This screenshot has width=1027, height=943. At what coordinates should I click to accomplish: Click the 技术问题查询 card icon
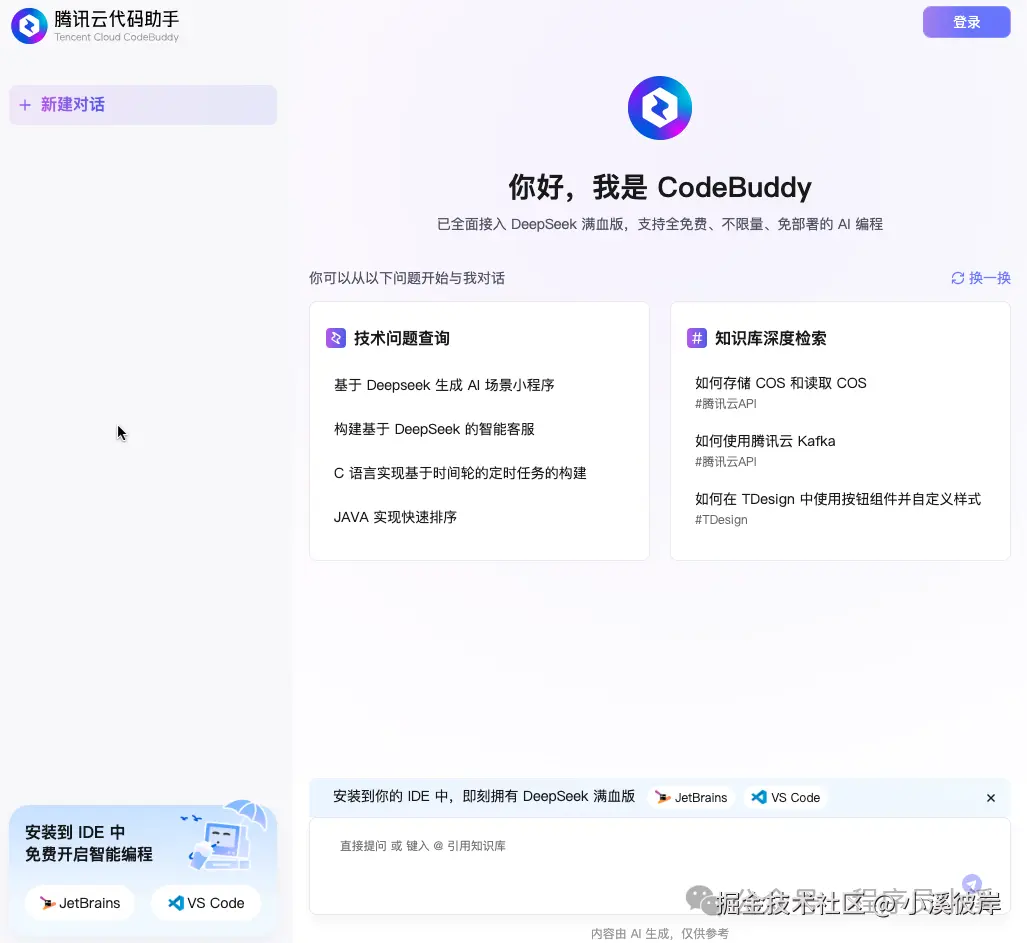336,338
